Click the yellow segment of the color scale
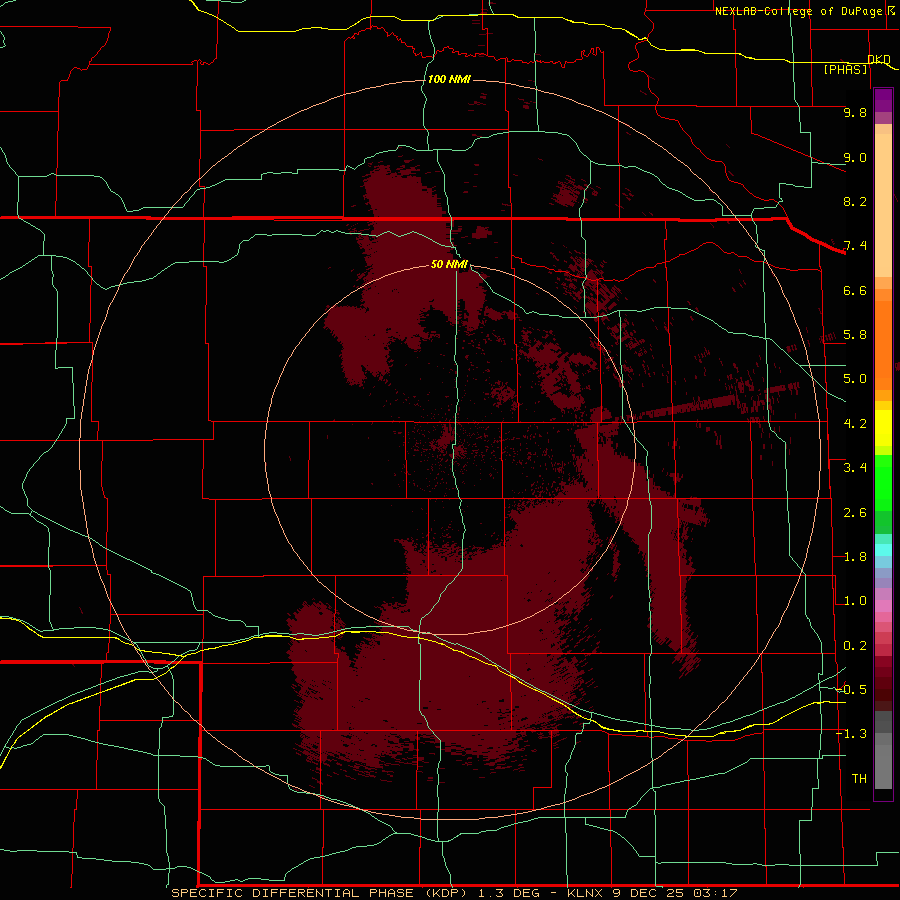Viewport: 900px width, 900px height. click(x=883, y=428)
